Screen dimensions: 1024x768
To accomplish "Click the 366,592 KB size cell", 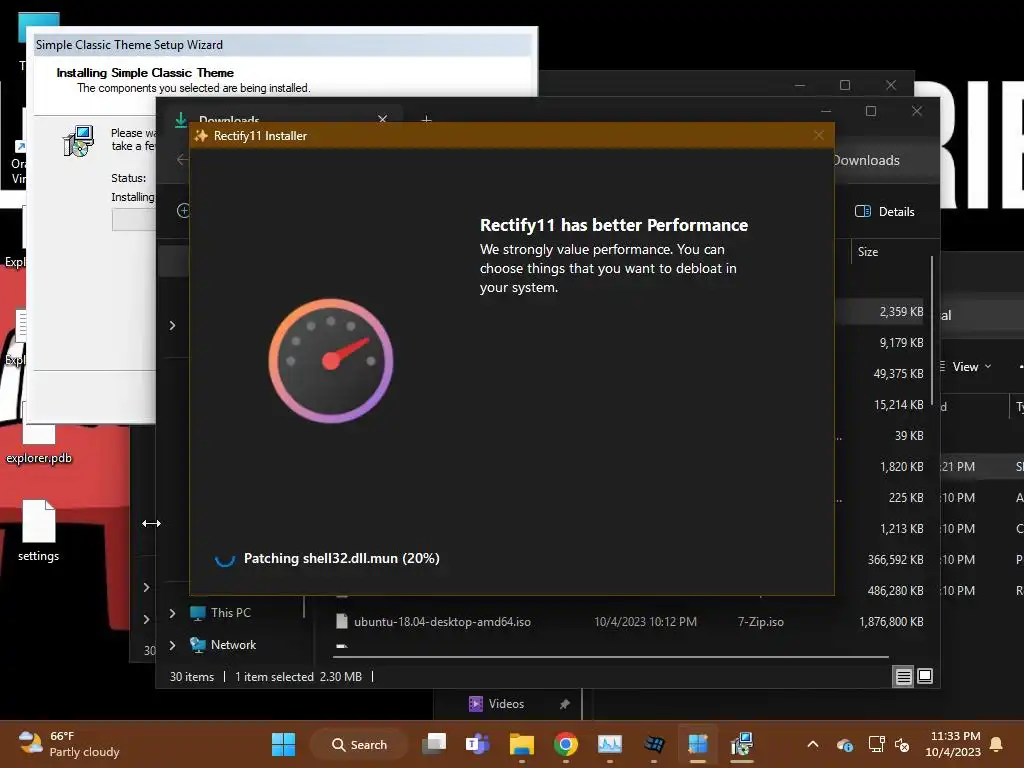I will pos(895,560).
